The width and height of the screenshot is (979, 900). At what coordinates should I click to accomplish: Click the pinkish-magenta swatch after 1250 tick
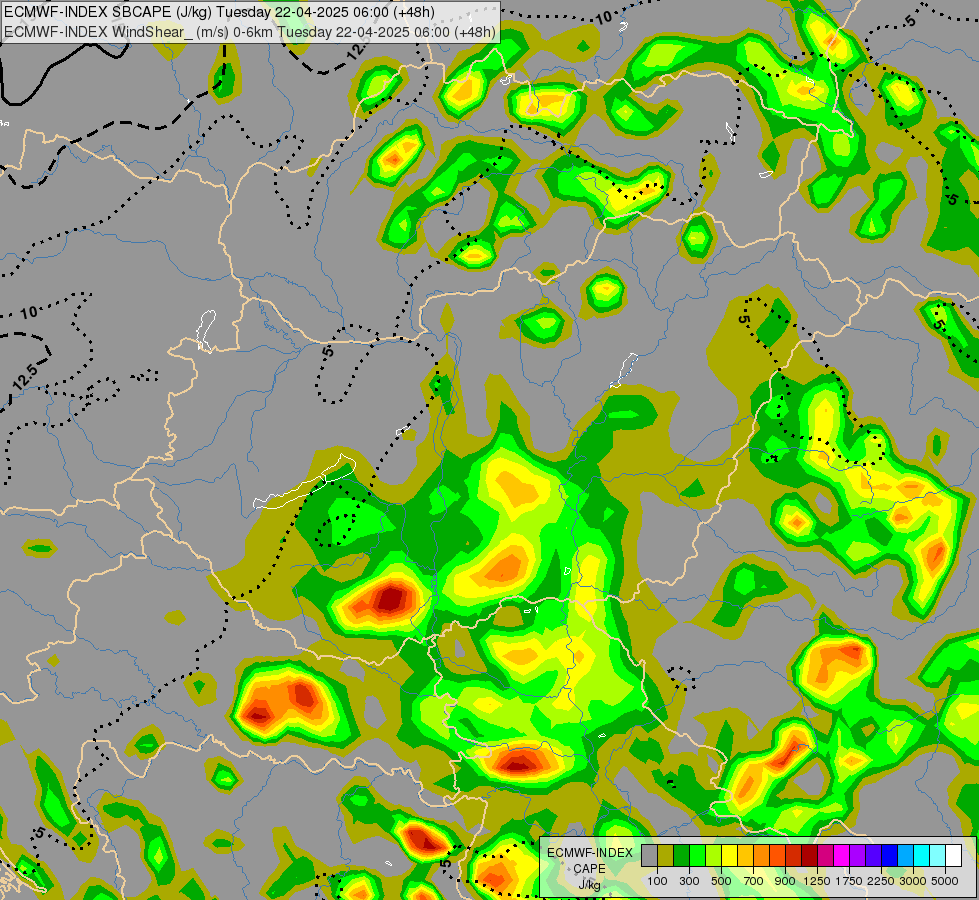[825, 856]
